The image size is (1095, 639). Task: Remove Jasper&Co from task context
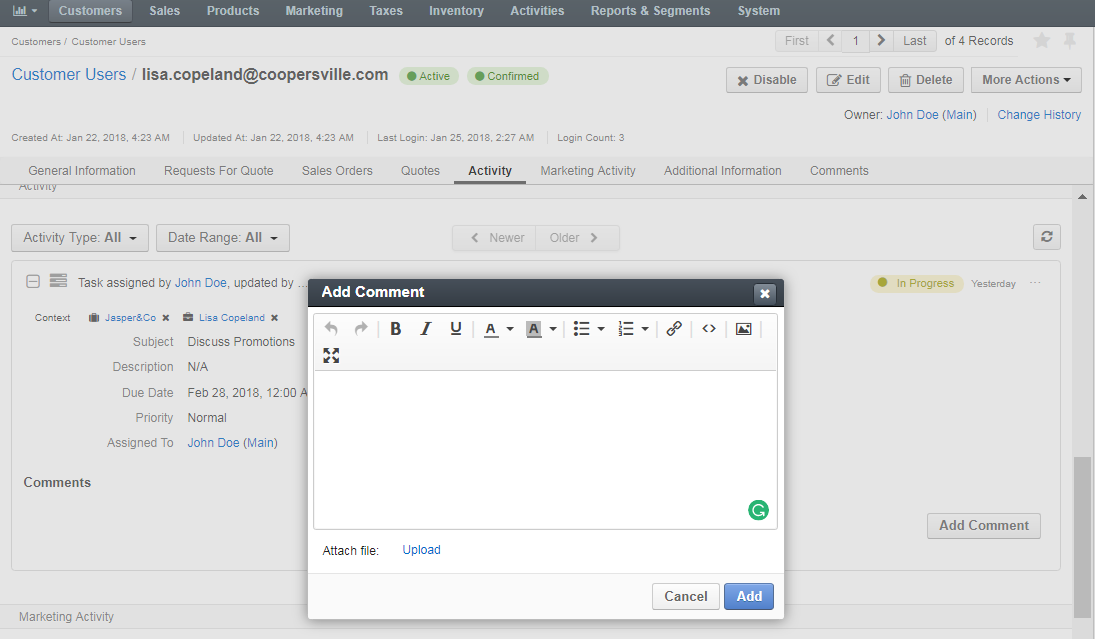(x=166, y=318)
